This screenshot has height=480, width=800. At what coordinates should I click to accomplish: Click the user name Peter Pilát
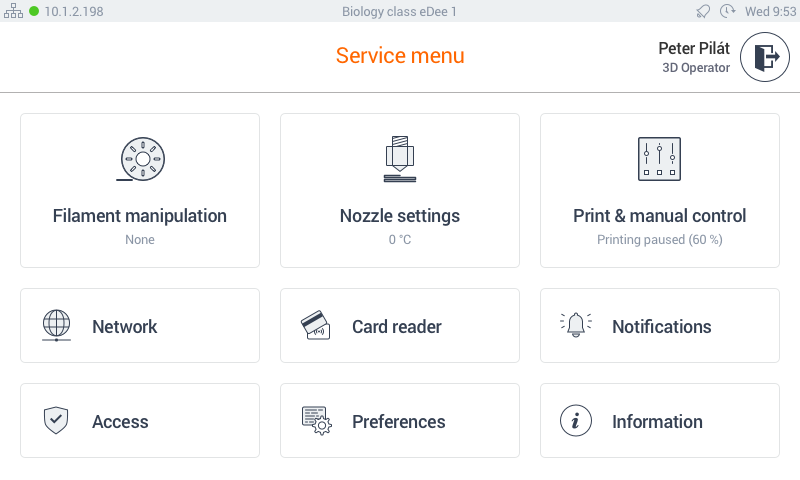(x=694, y=48)
